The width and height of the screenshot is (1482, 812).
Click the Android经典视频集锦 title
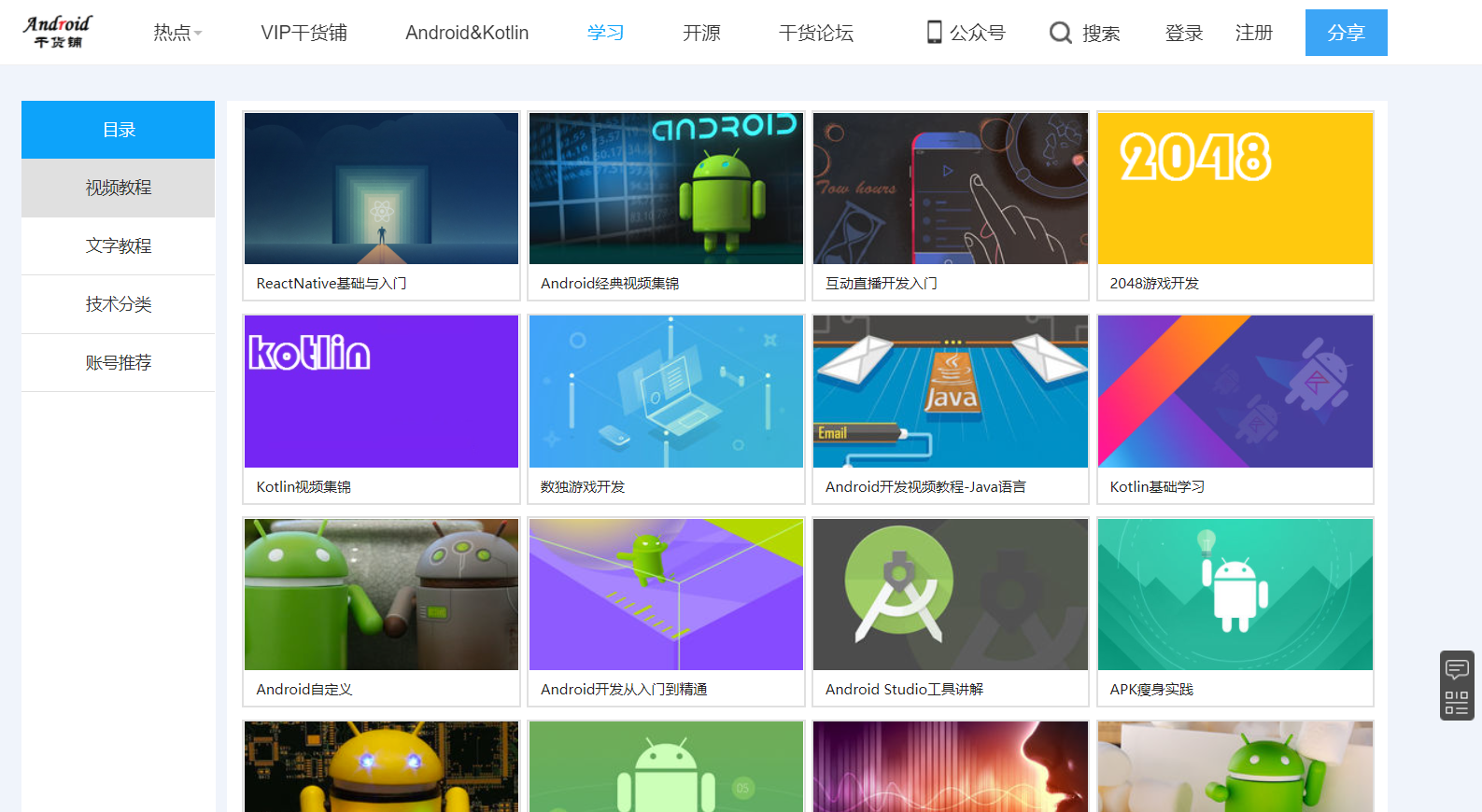610,284
